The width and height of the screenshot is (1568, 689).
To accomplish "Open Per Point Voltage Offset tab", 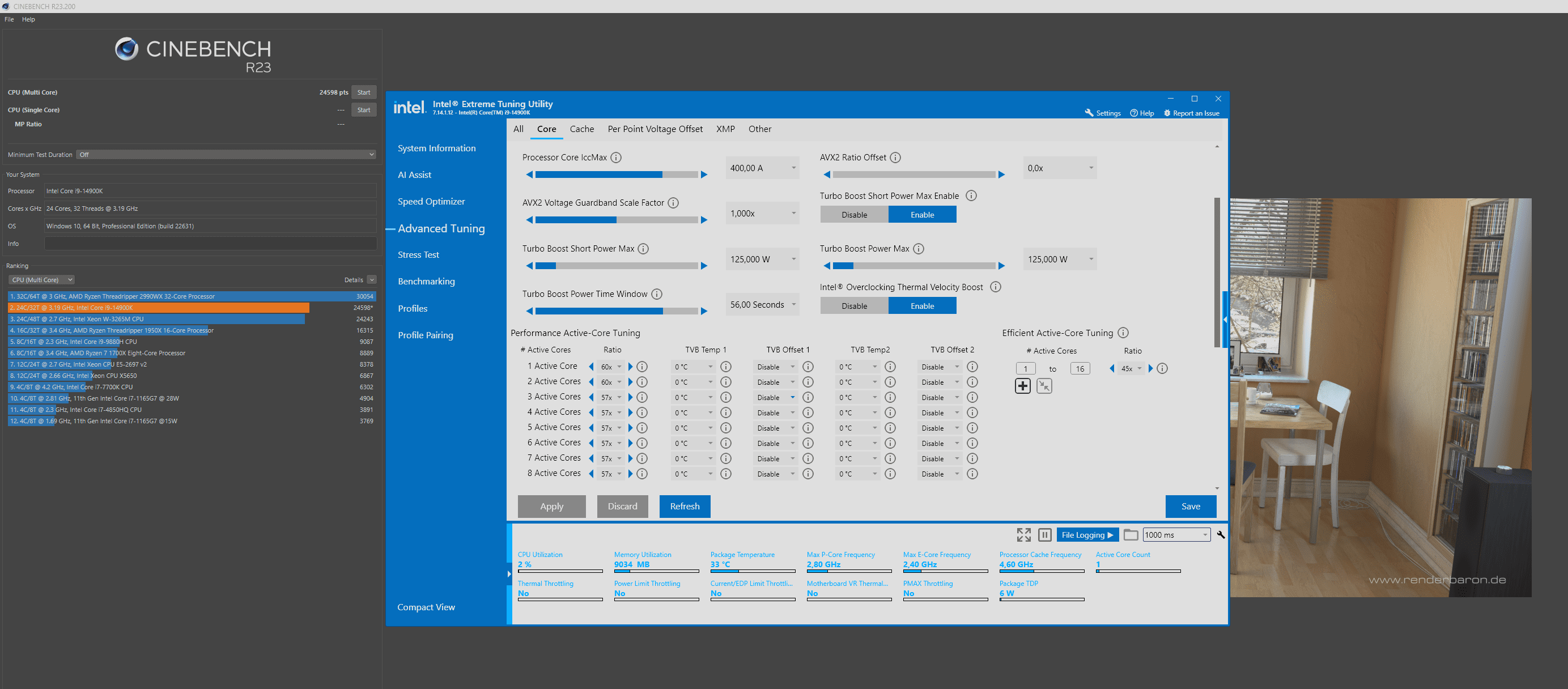I will click(655, 129).
